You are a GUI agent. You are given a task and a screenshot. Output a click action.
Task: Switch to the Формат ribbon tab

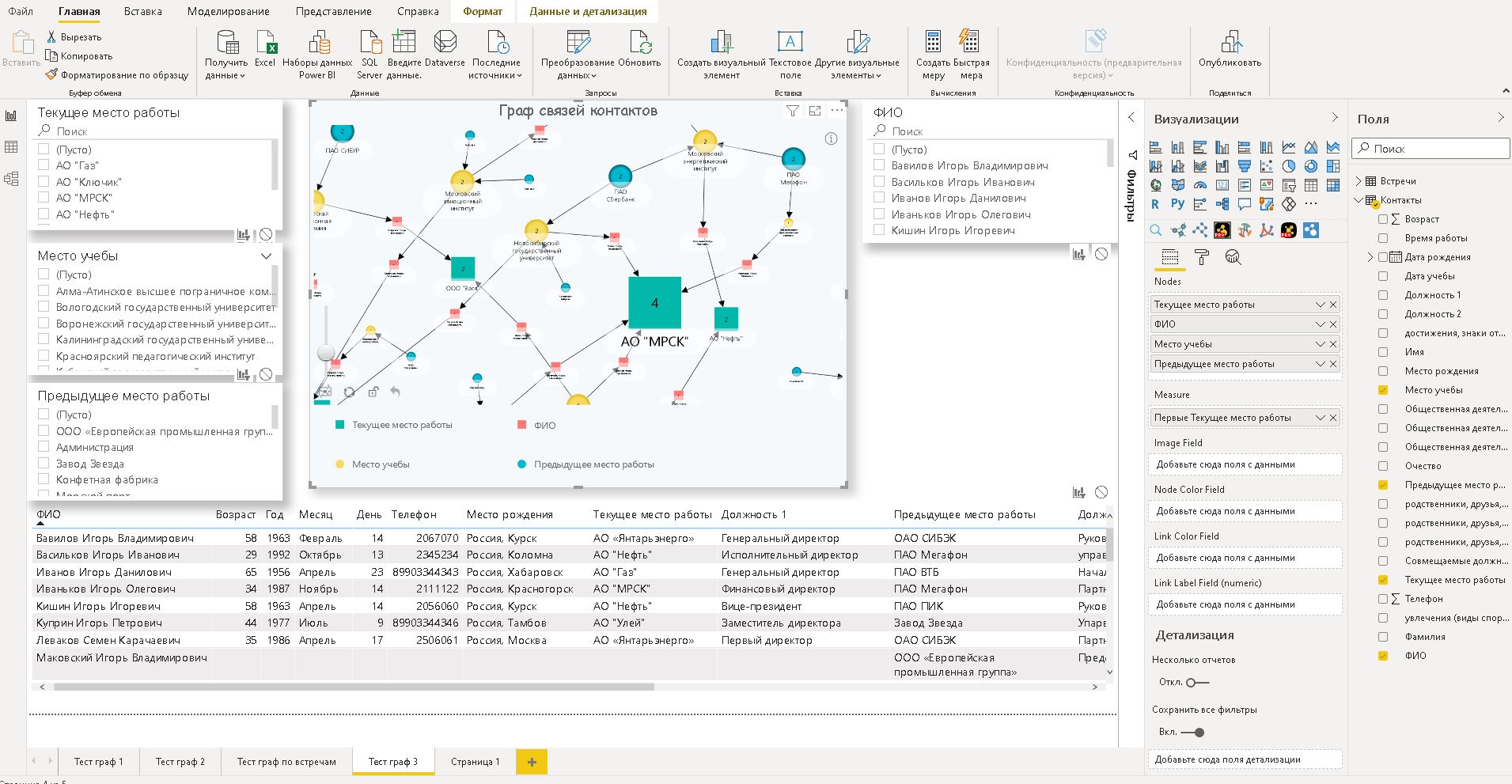[483, 11]
